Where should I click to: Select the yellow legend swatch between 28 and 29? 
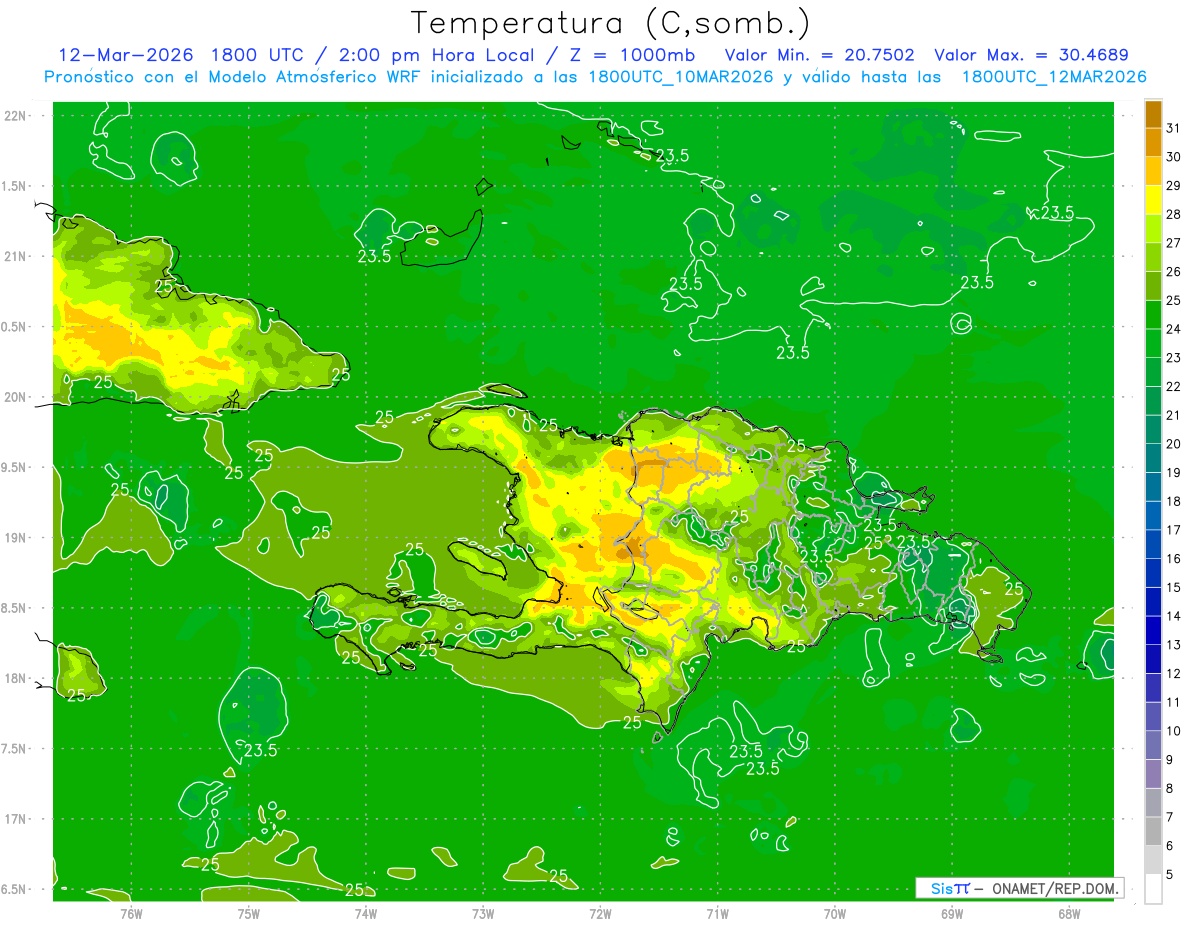[1153, 200]
